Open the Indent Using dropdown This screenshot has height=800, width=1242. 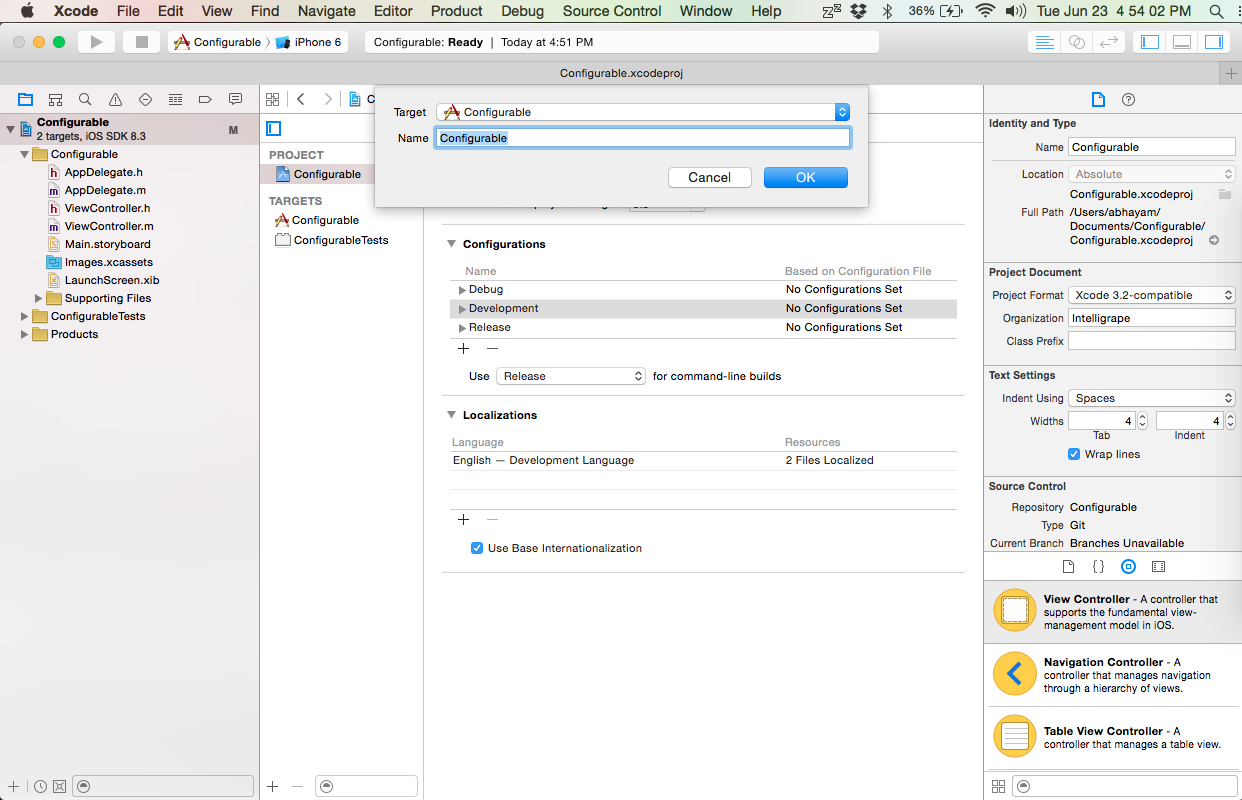pyautogui.click(x=1152, y=398)
